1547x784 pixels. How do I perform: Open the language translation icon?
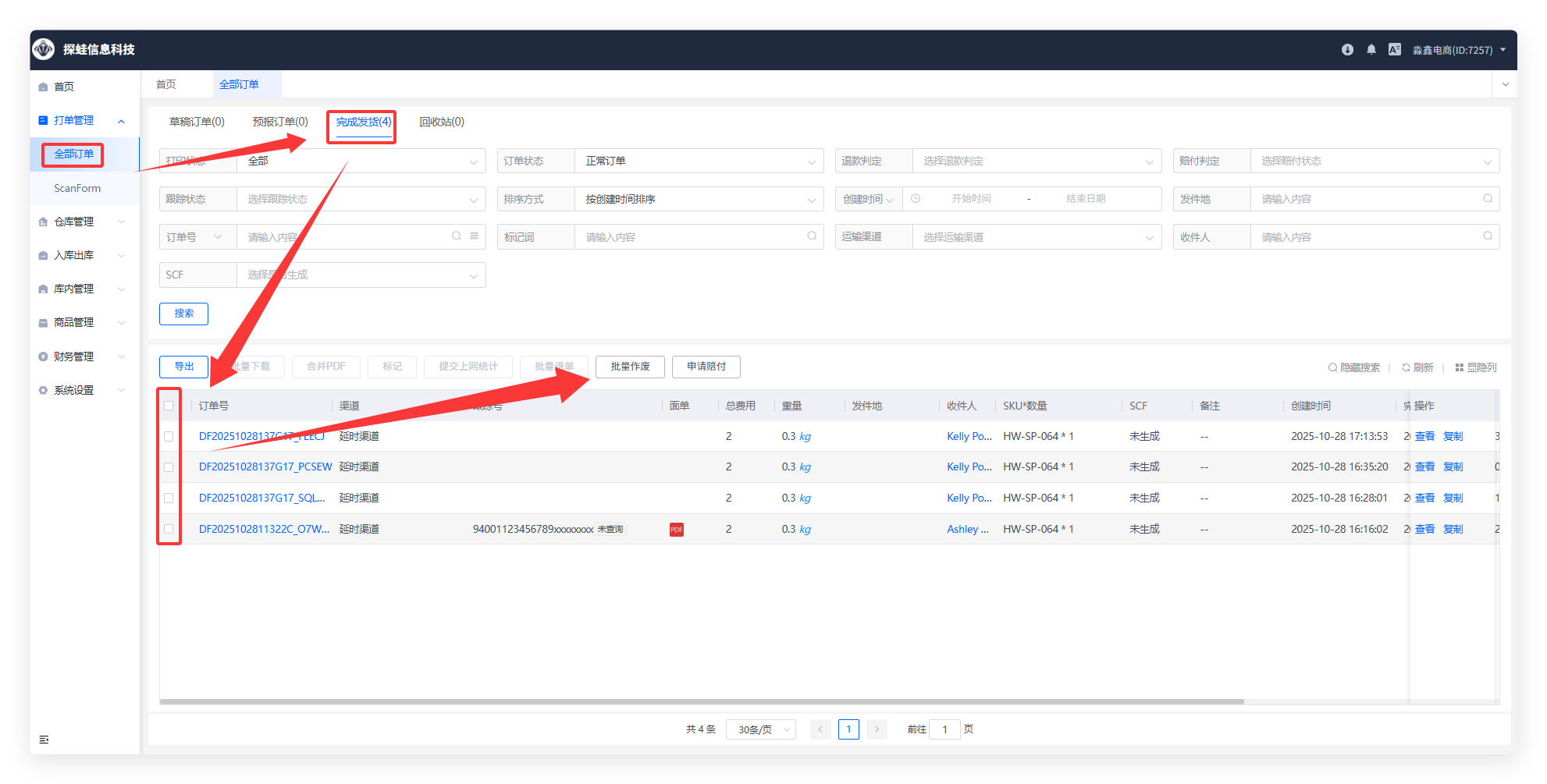[x=1394, y=50]
